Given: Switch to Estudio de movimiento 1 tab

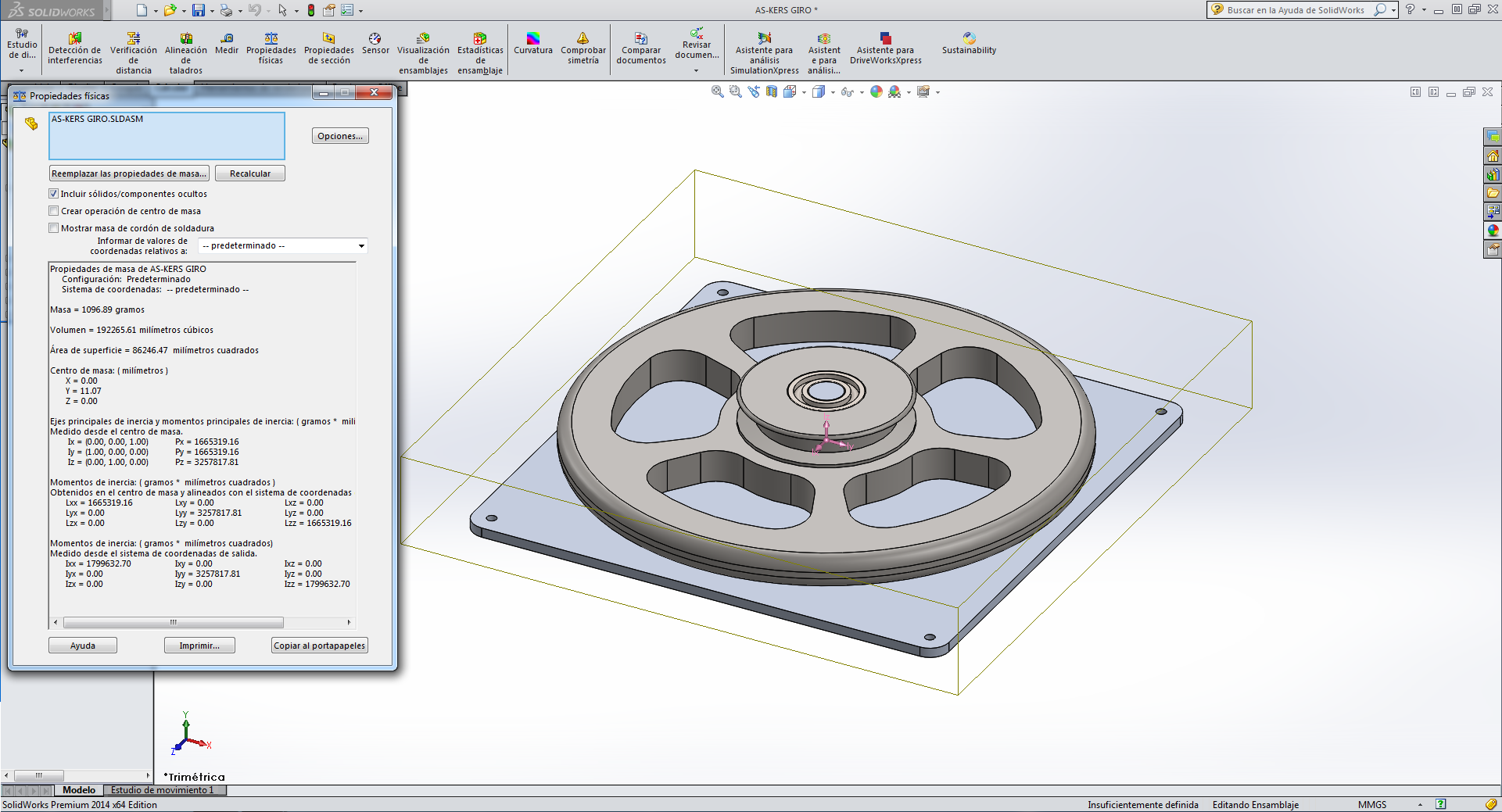Looking at the screenshot, I should [x=162, y=790].
